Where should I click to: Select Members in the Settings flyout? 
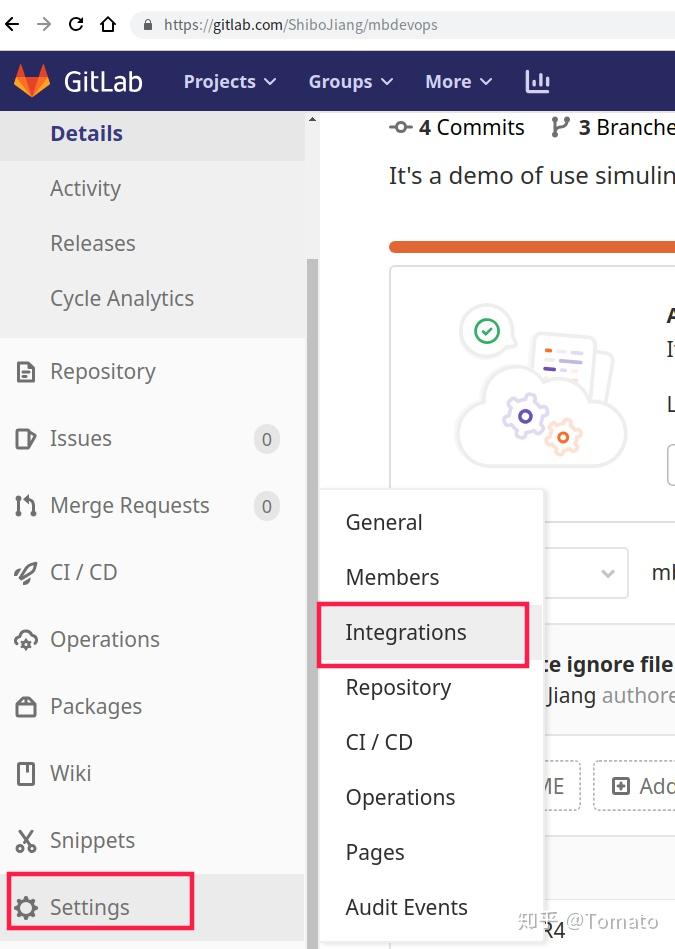click(x=392, y=578)
